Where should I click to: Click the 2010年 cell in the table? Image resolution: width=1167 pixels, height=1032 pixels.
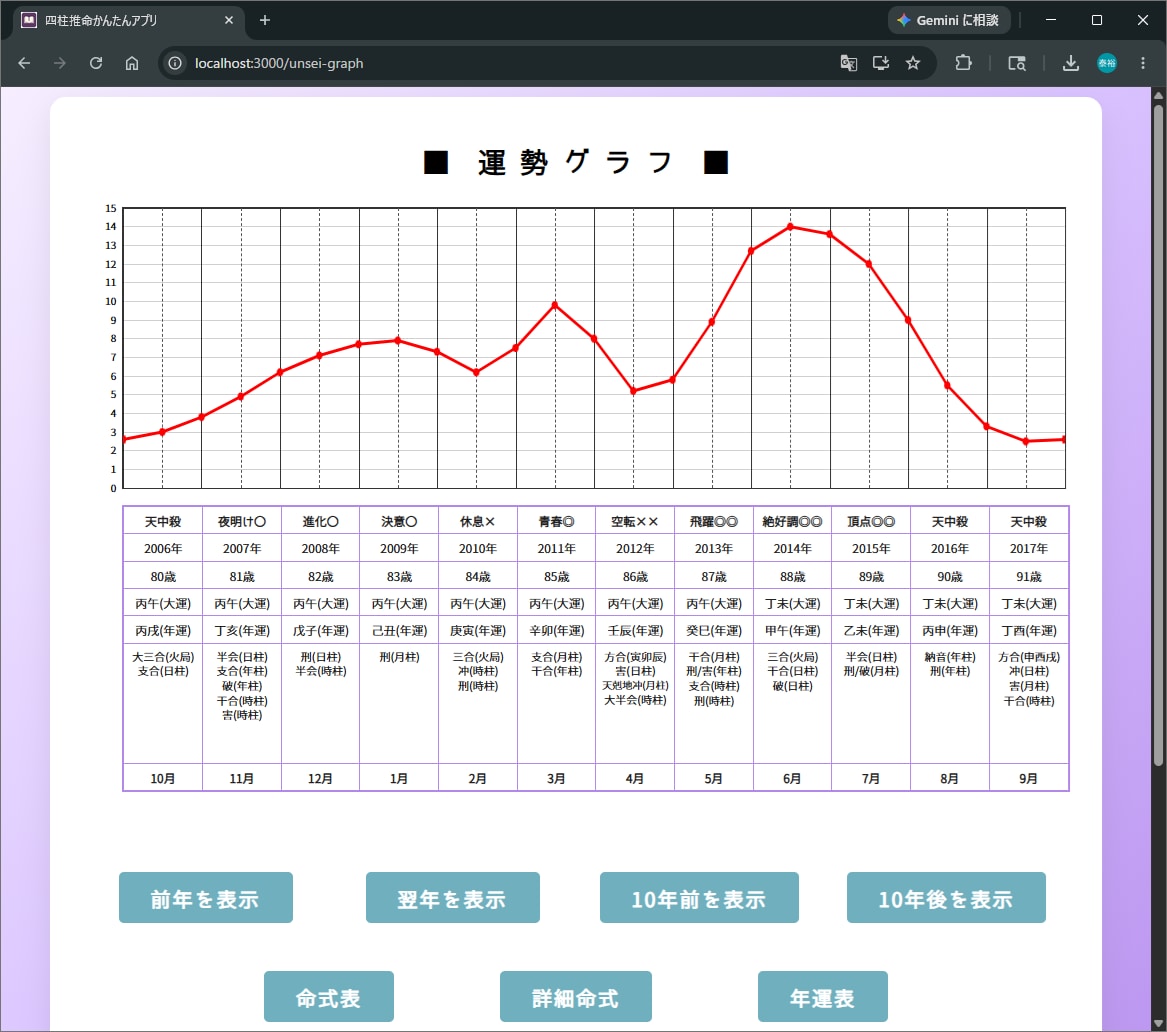coord(478,548)
